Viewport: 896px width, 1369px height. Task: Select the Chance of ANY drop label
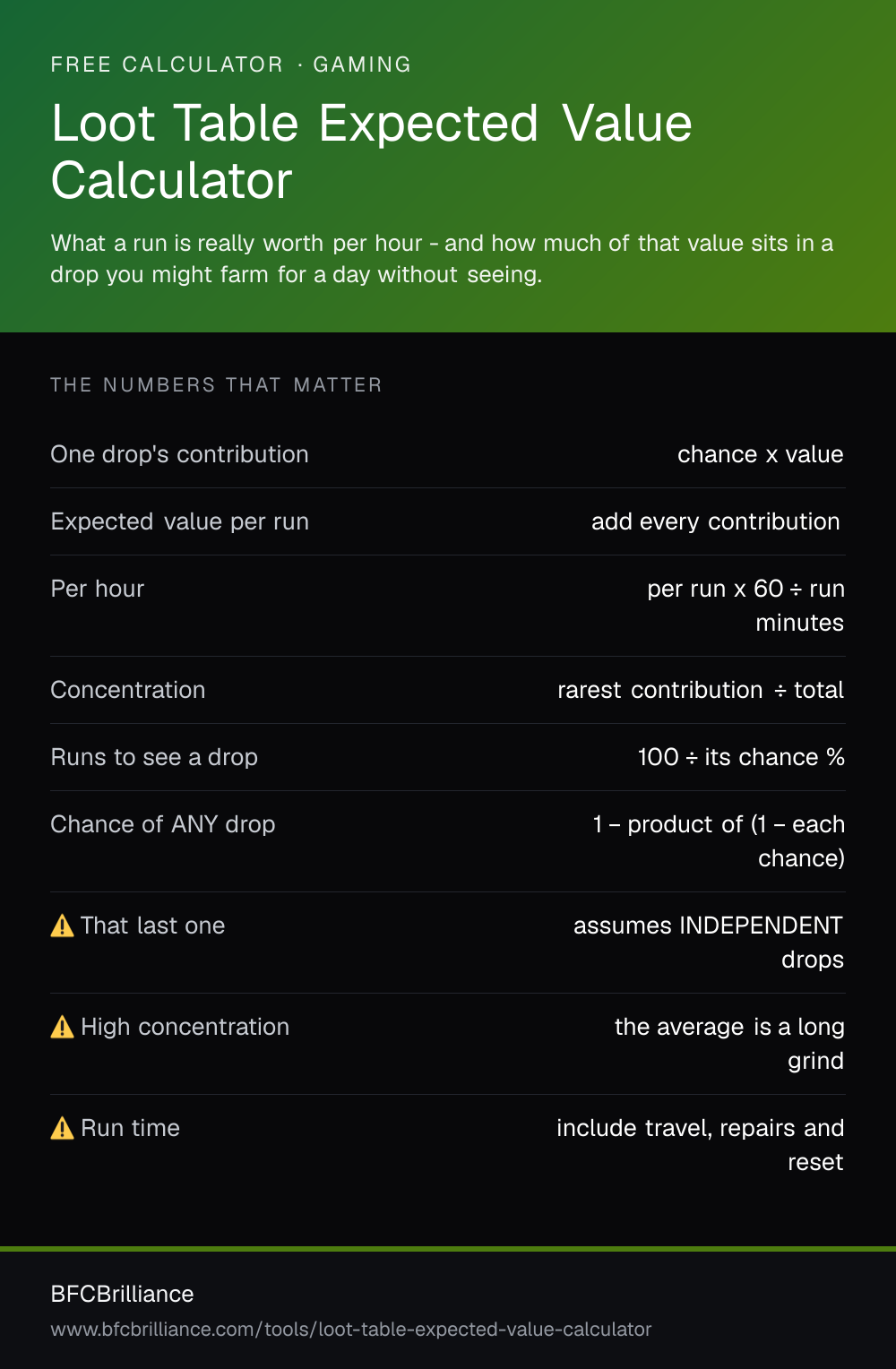coord(163,824)
